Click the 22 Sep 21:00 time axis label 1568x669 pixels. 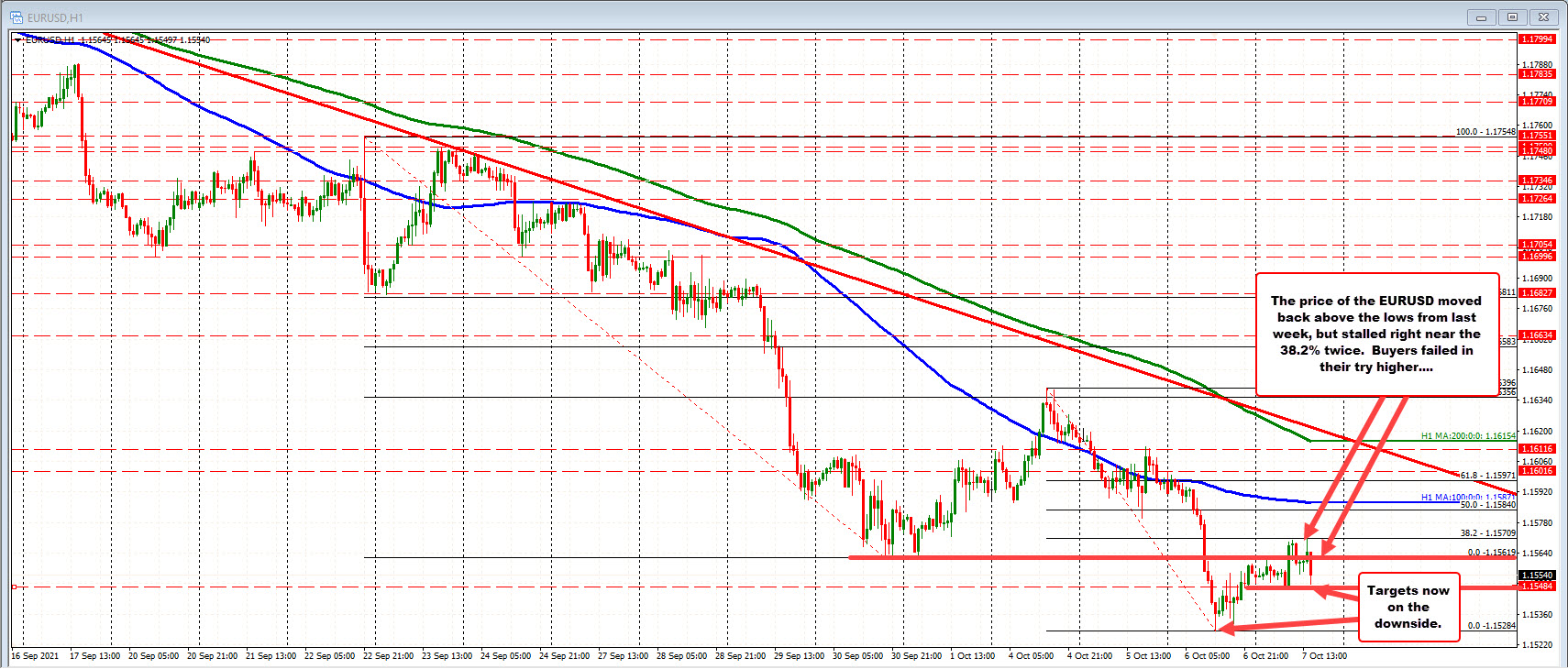tap(388, 656)
